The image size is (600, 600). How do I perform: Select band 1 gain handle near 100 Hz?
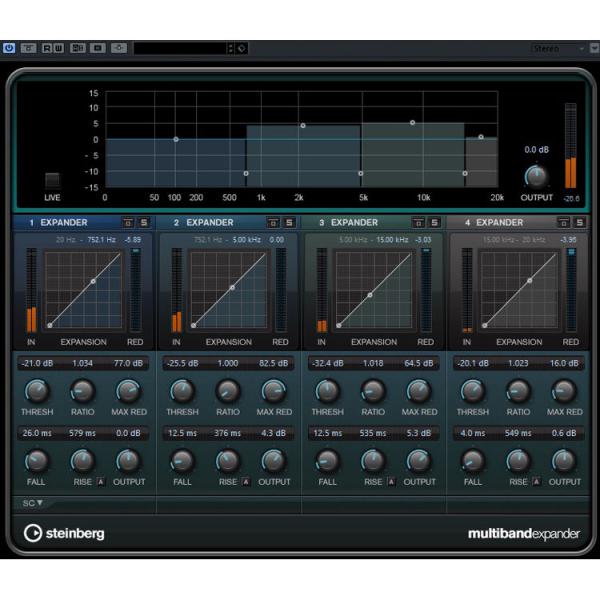point(176,139)
